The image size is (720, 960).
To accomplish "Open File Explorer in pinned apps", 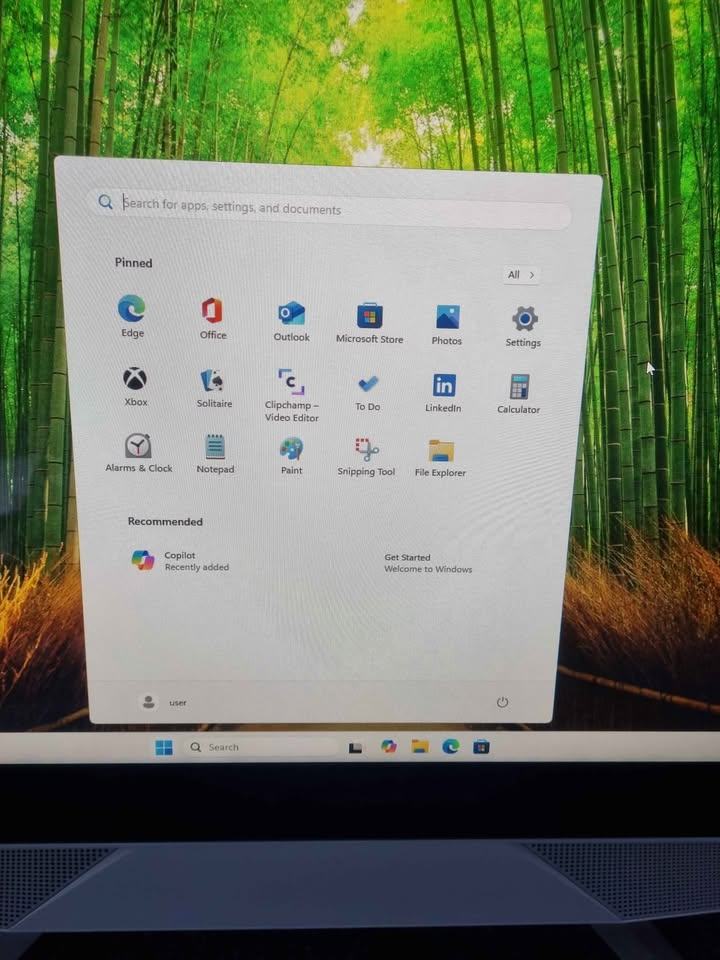I will [440, 458].
